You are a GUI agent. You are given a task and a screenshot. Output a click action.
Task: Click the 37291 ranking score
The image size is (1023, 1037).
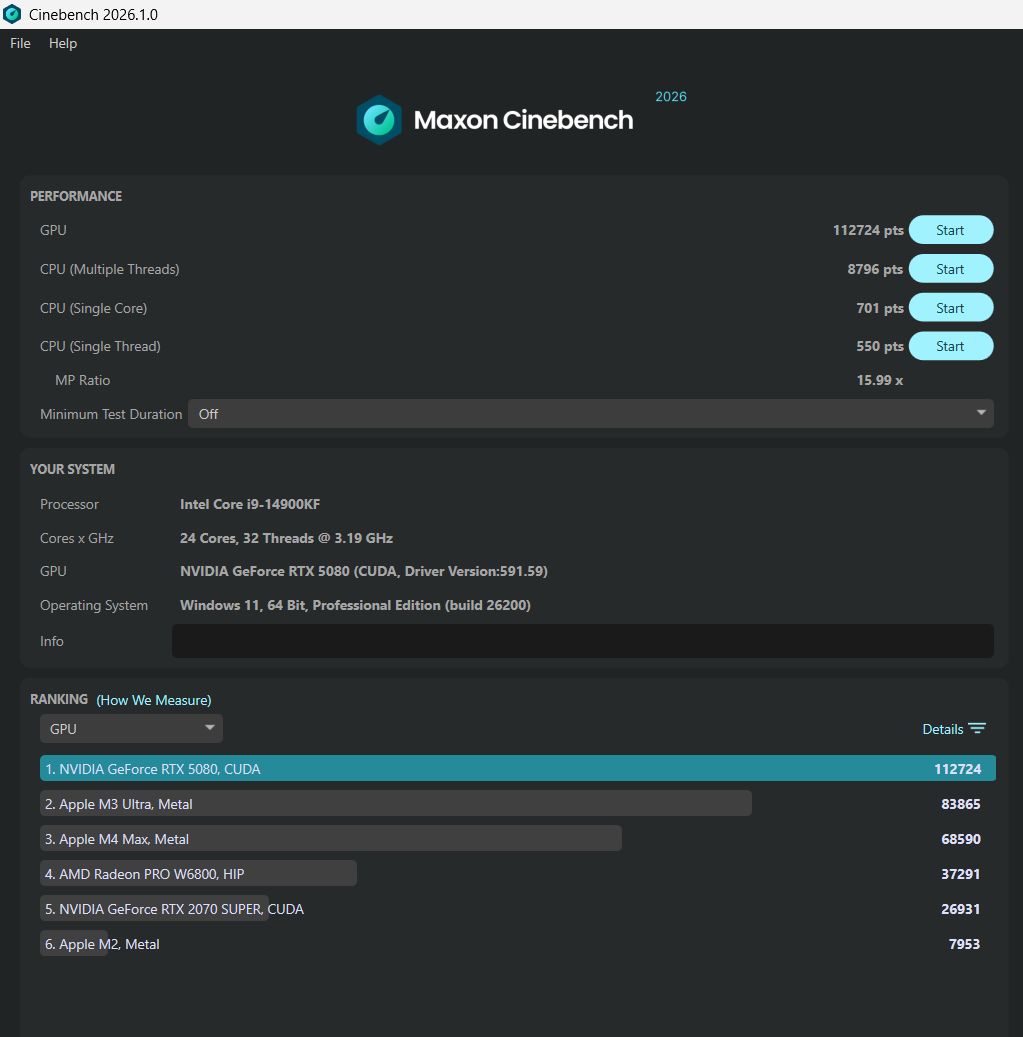click(960, 874)
